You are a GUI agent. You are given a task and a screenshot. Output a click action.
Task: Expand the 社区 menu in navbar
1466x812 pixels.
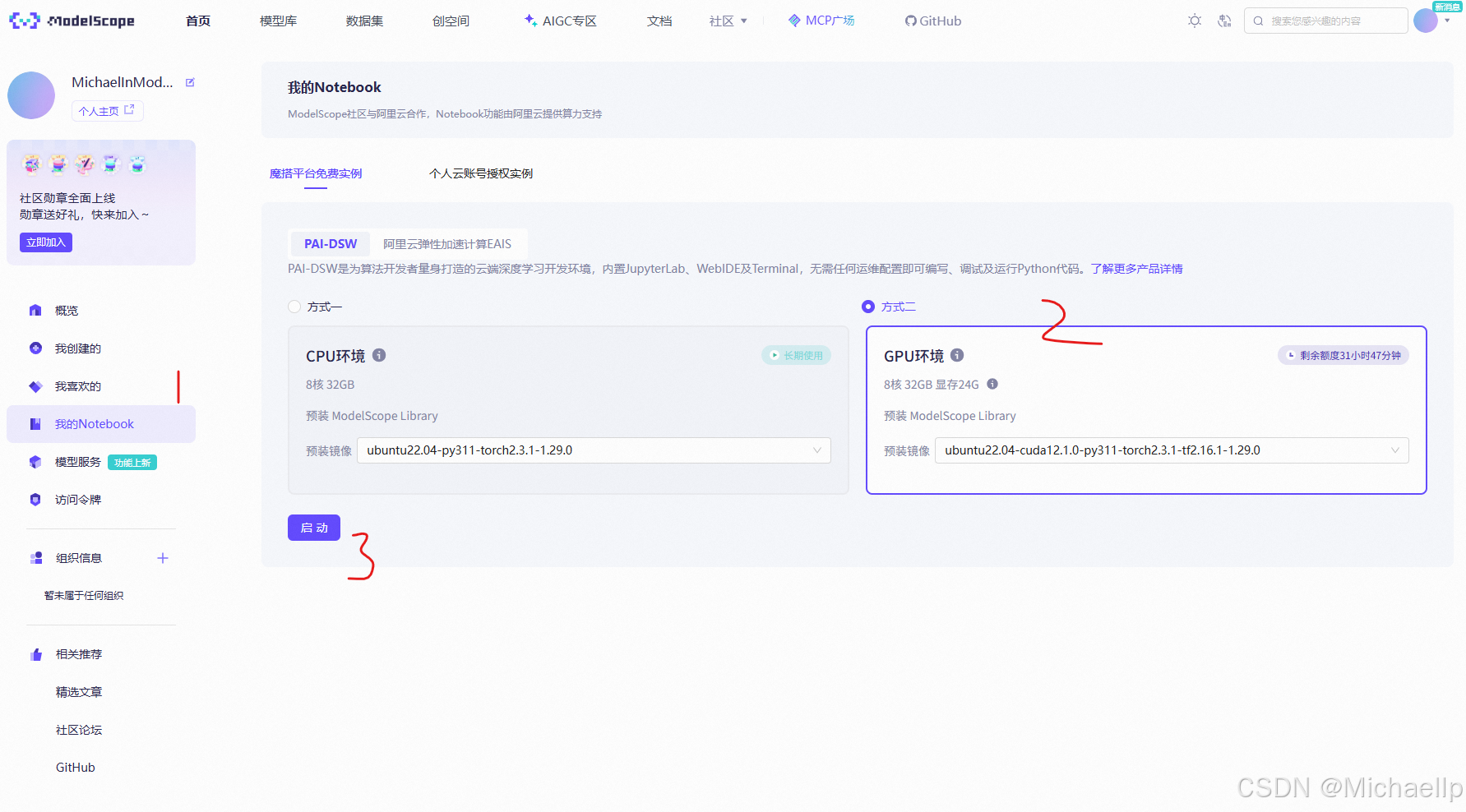(728, 21)
